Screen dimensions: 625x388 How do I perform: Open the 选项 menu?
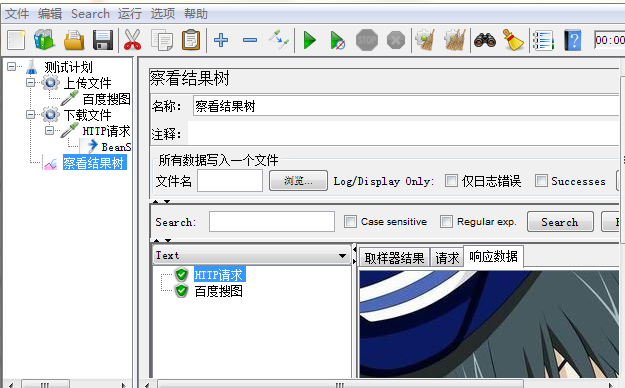(163, 14)
